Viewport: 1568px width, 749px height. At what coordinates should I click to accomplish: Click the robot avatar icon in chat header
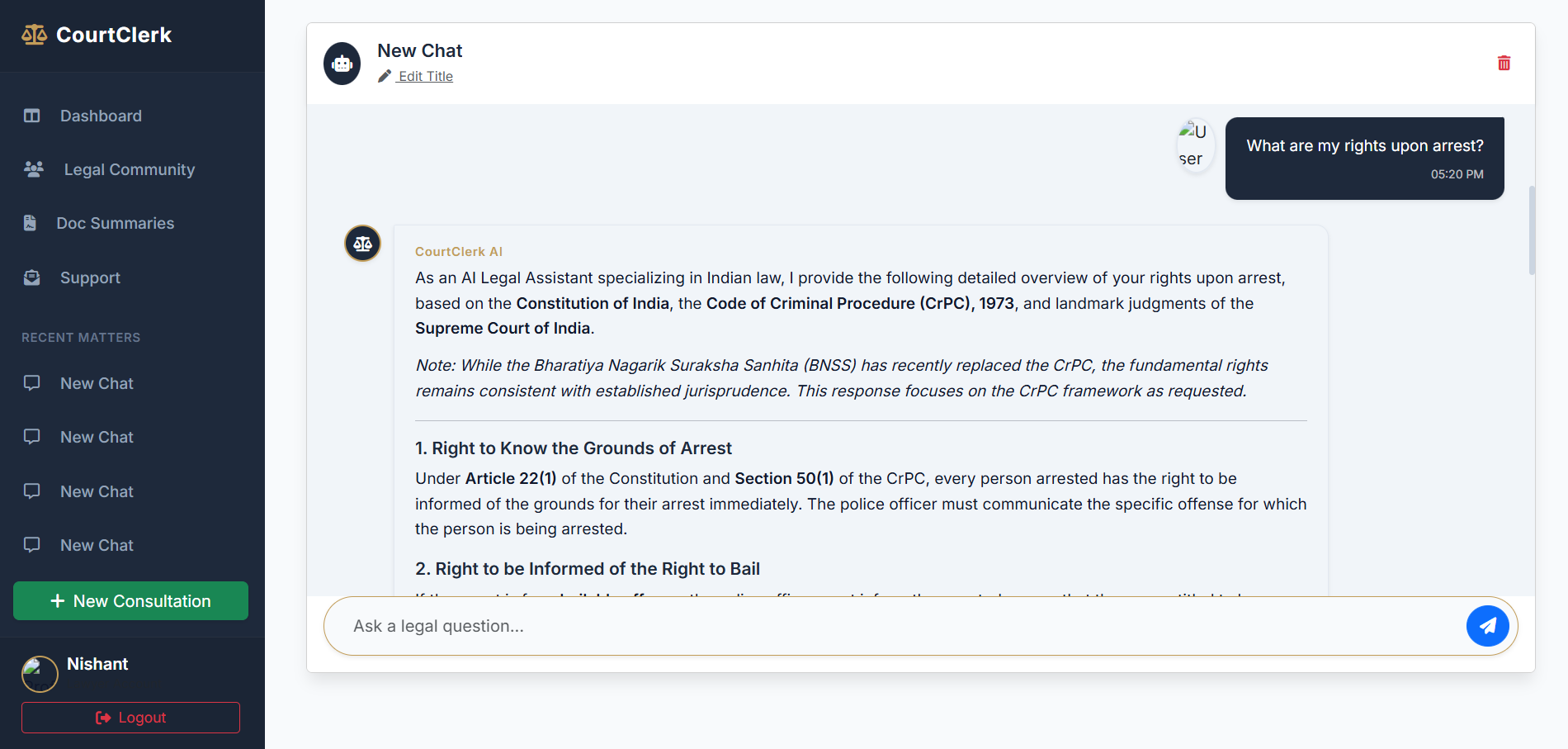[x=342, y=64]
